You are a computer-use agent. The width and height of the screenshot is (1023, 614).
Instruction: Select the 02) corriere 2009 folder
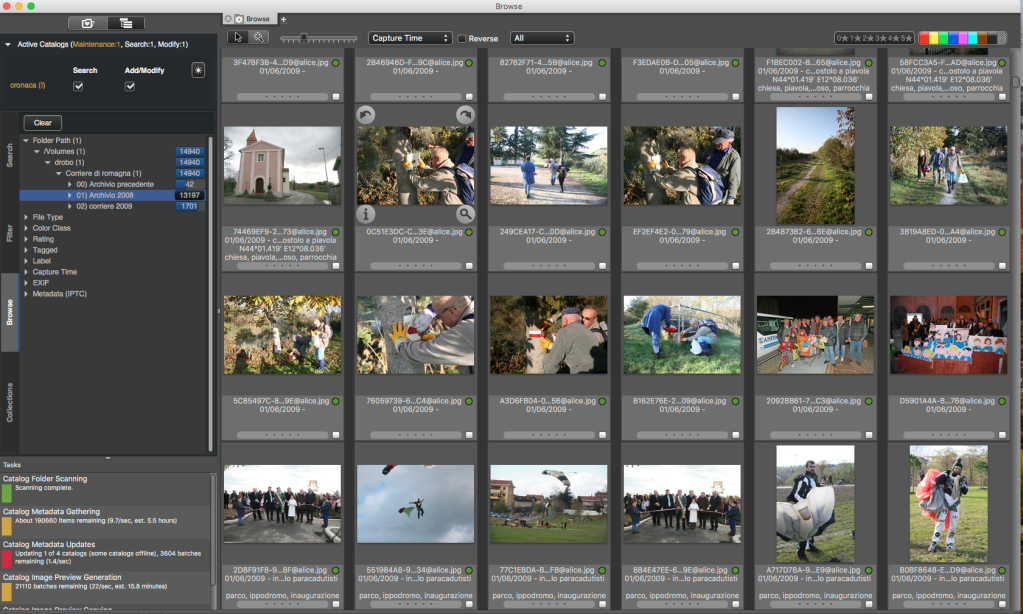(x=105, y=206)
